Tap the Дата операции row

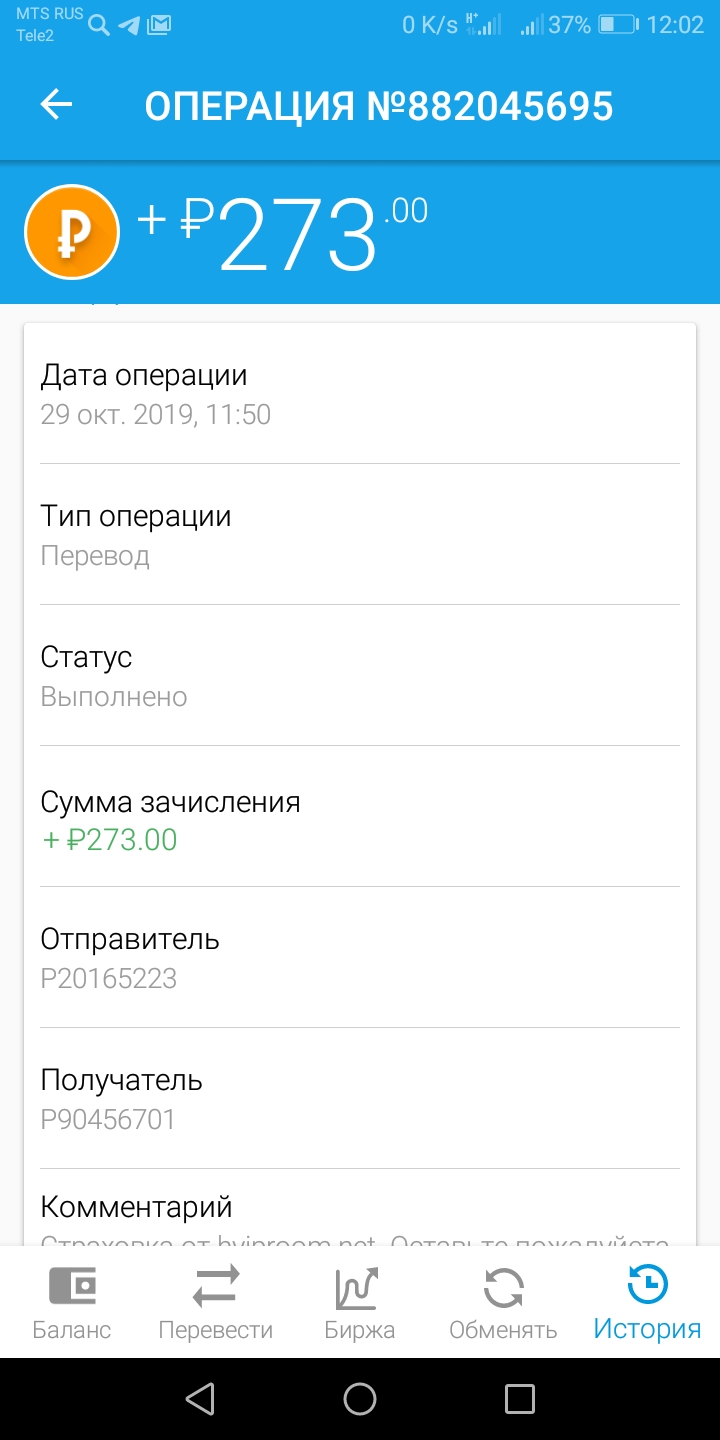pos(360,393)
